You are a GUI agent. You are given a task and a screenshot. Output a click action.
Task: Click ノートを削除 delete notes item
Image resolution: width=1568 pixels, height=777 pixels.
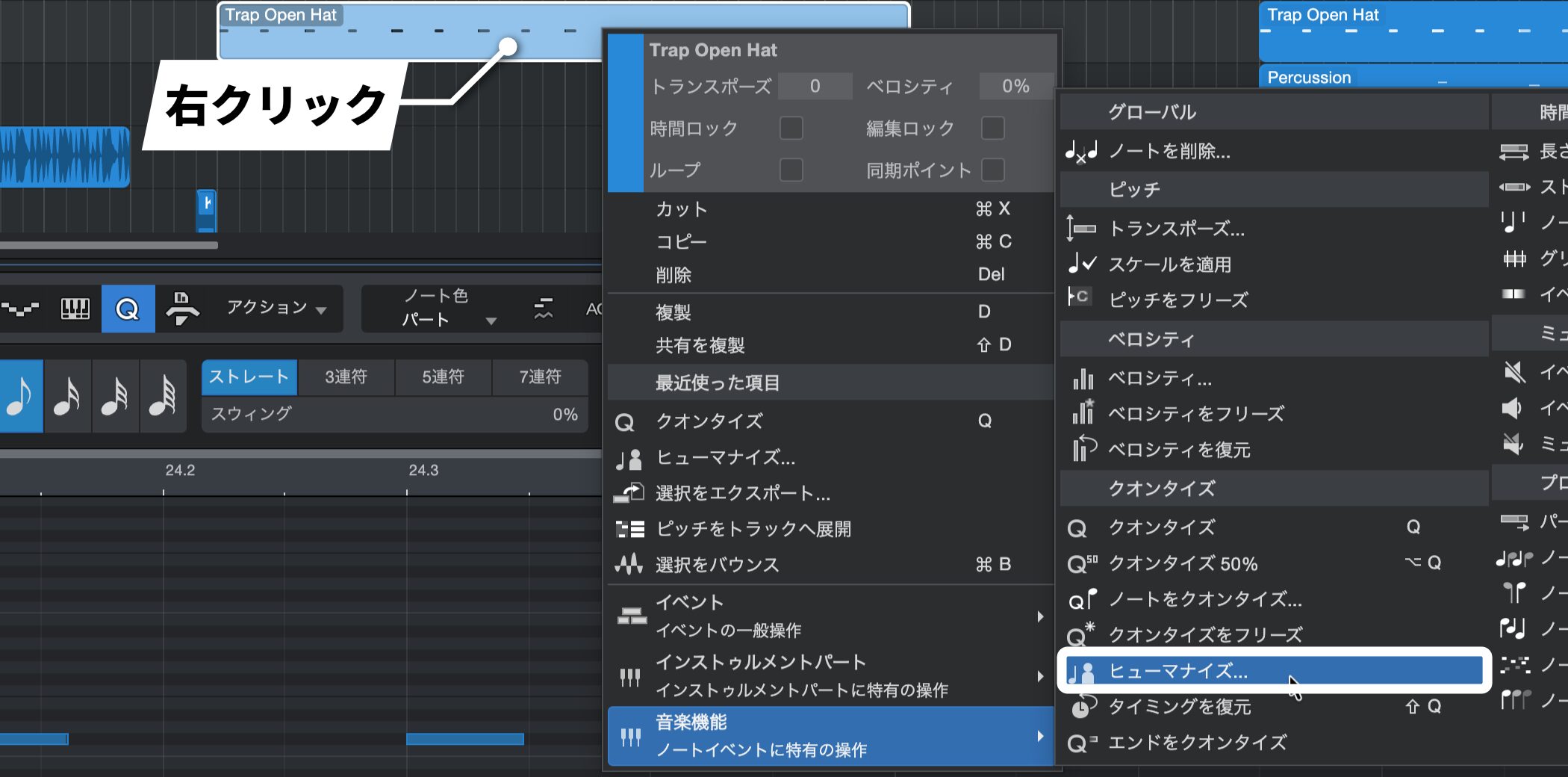pos(1169,152)
